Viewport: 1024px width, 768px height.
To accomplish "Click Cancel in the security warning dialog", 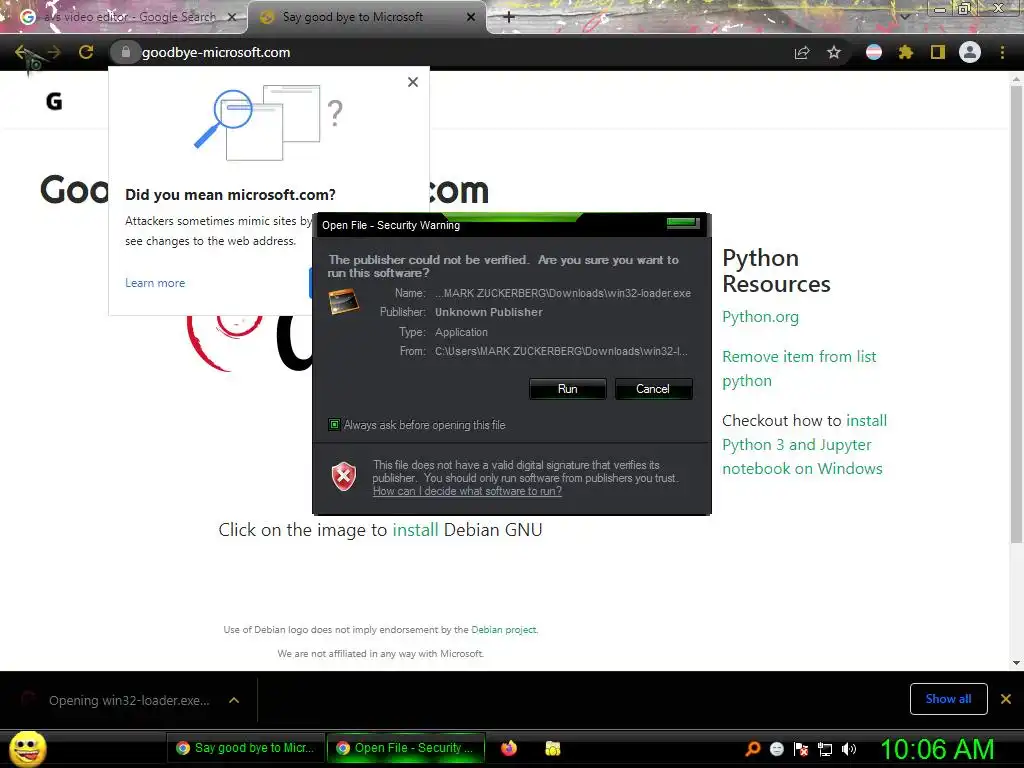I will click(x=653, y=389).
